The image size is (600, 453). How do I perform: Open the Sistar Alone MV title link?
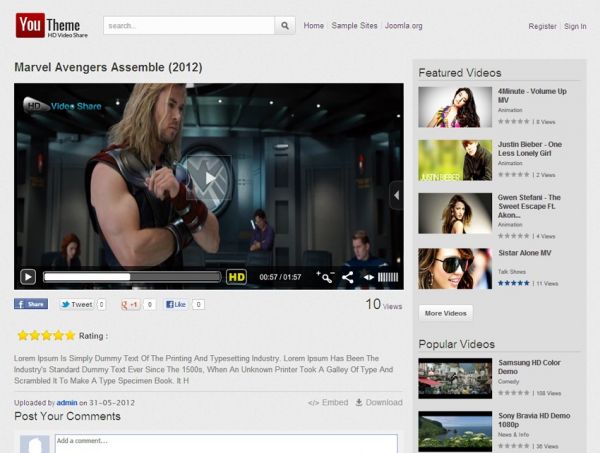pos(525,253)
